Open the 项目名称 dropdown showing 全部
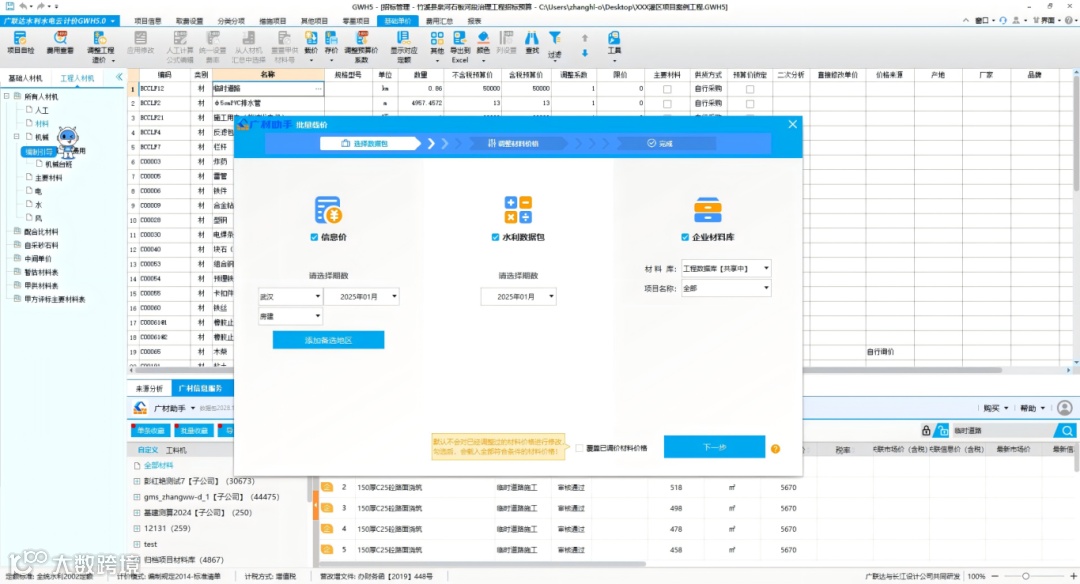Viewport: 1080px width, 584px height. click(726, 289)
